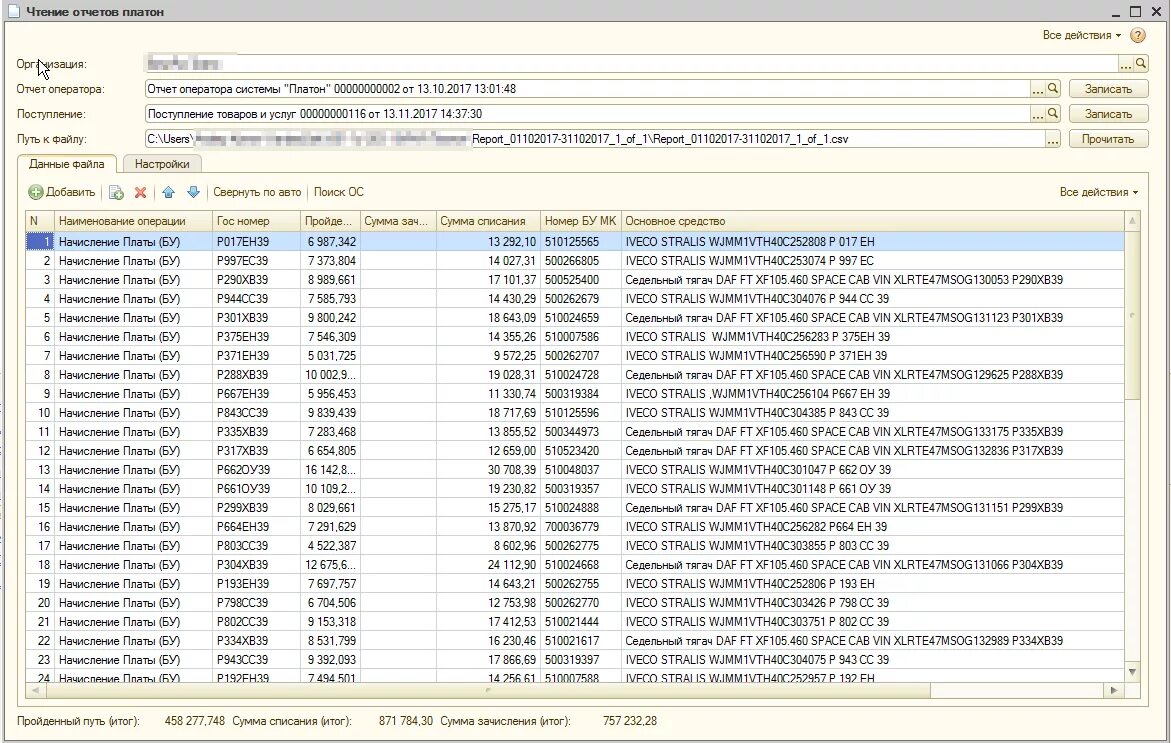
Task: Sort by Основное средство column header
Action: 872,221
